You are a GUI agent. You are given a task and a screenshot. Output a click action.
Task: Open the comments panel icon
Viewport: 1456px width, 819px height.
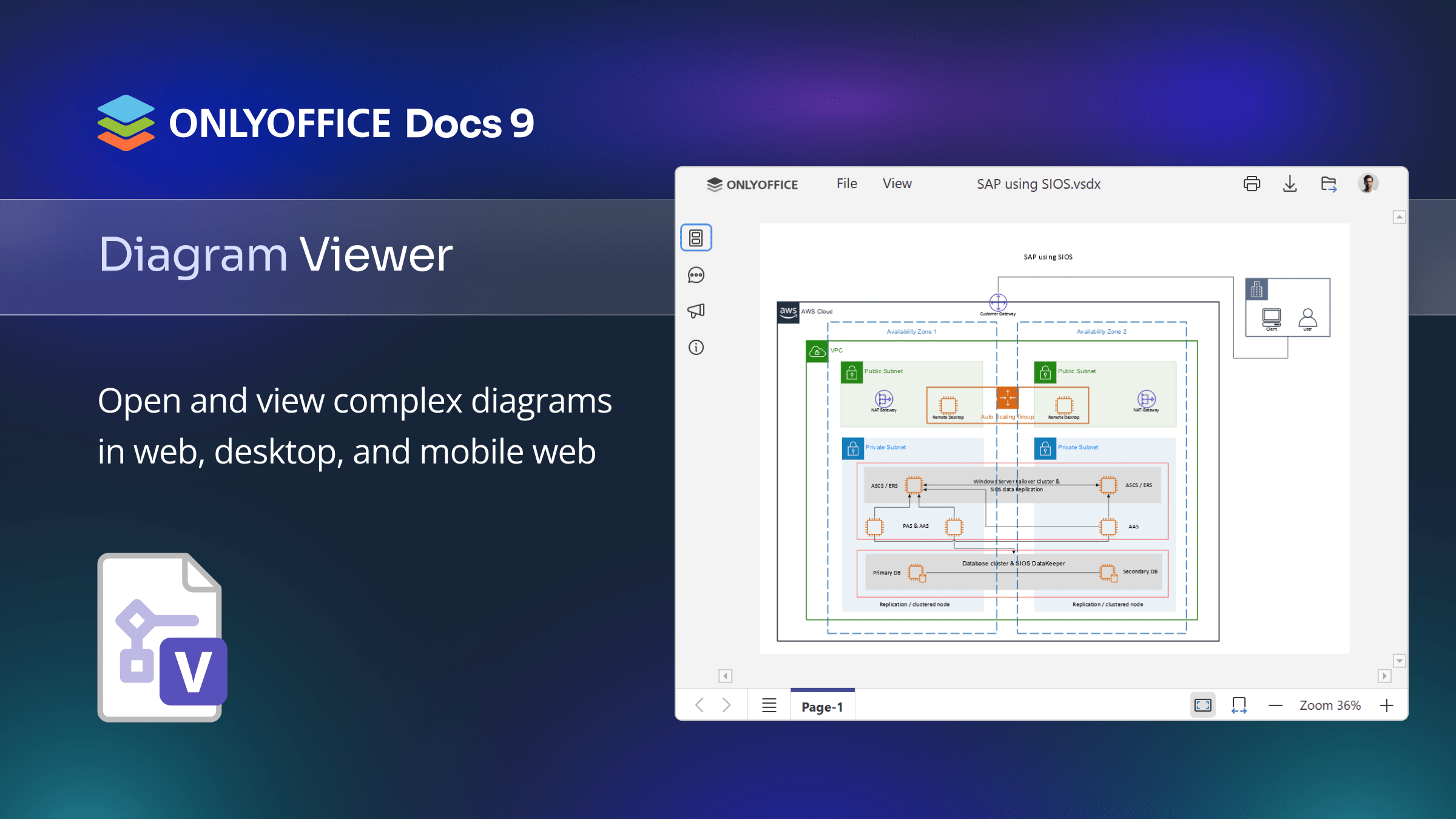[x=696, y=275]
